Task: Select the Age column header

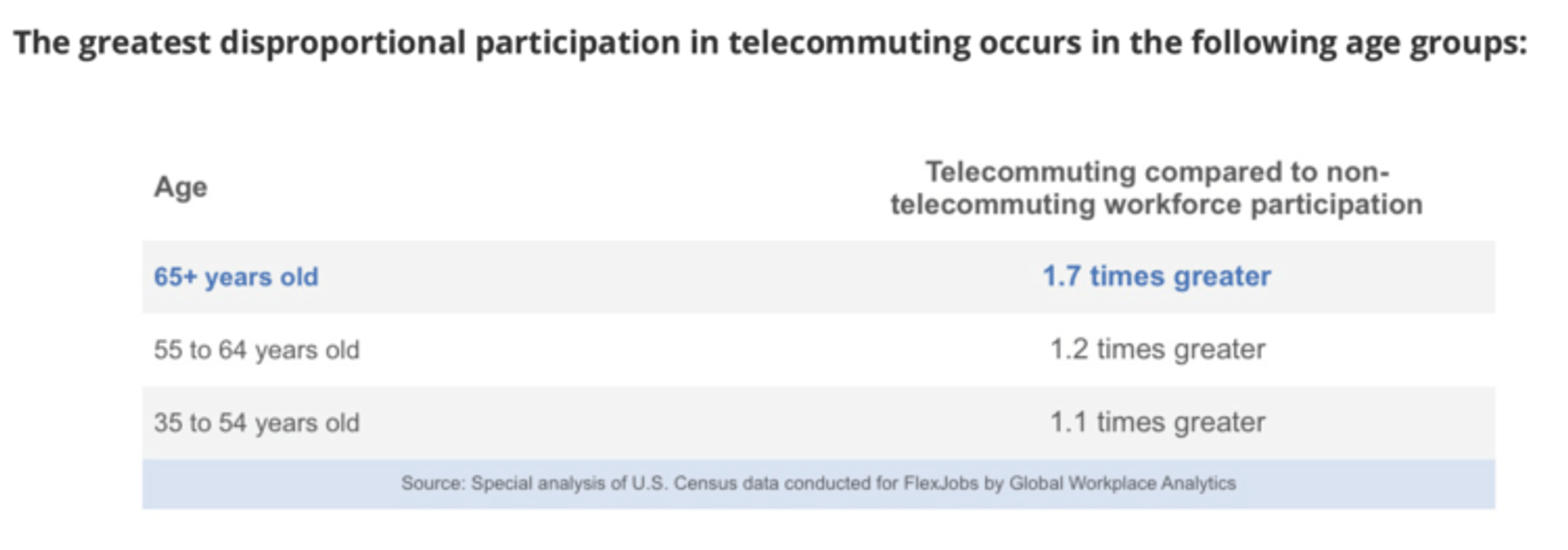Action: tap(181, 188)
